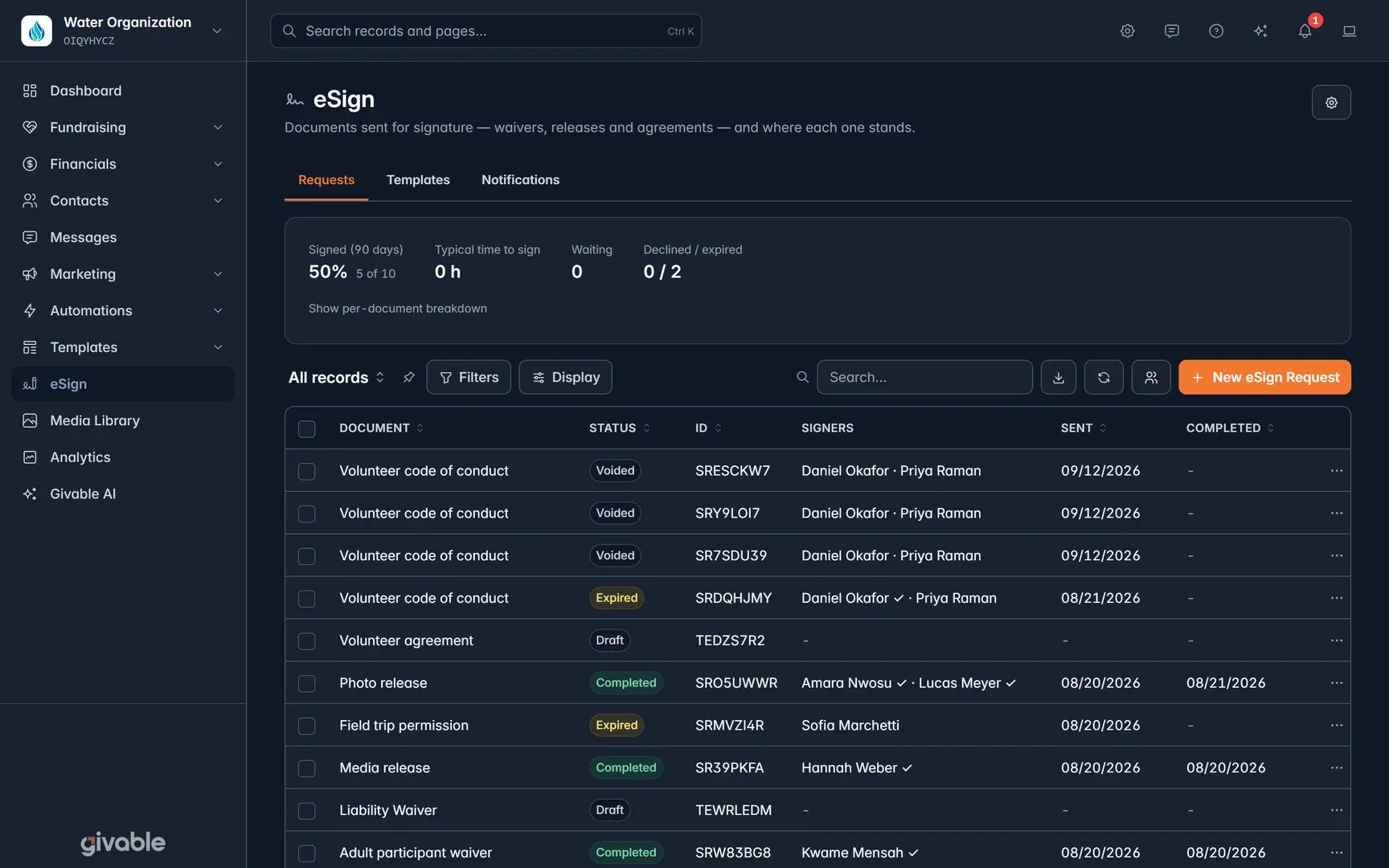
Task: Expand the Automations sidebar section
Action: point(123,310)
